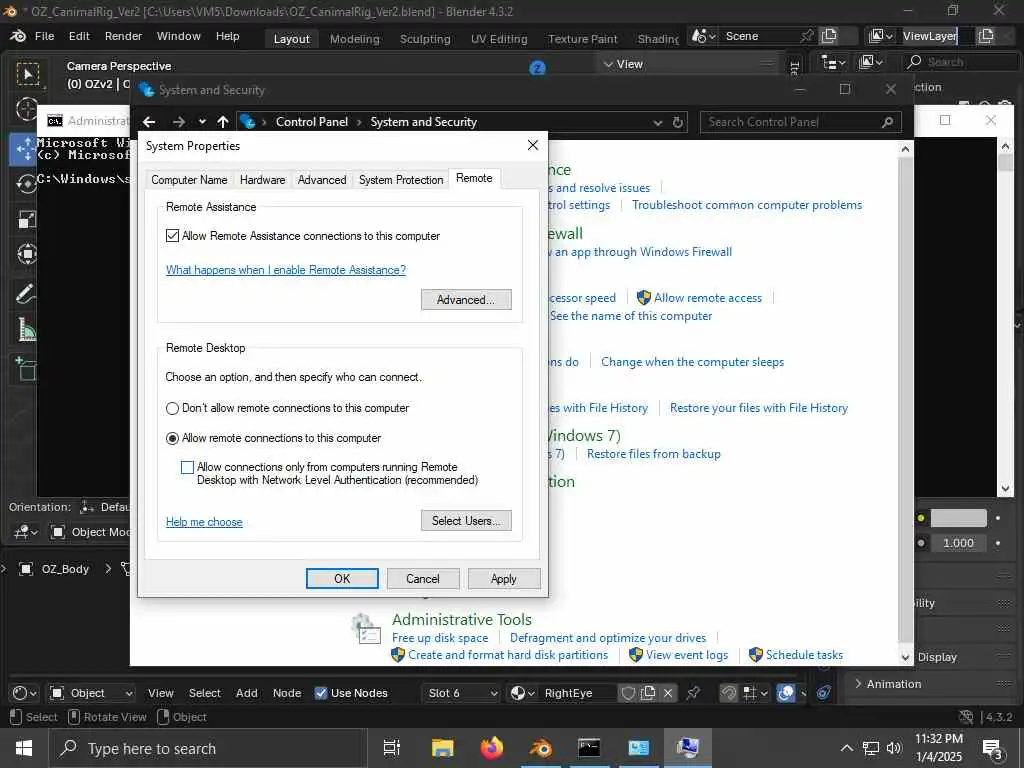Duplicate the RightEye material

pos(648,693)
